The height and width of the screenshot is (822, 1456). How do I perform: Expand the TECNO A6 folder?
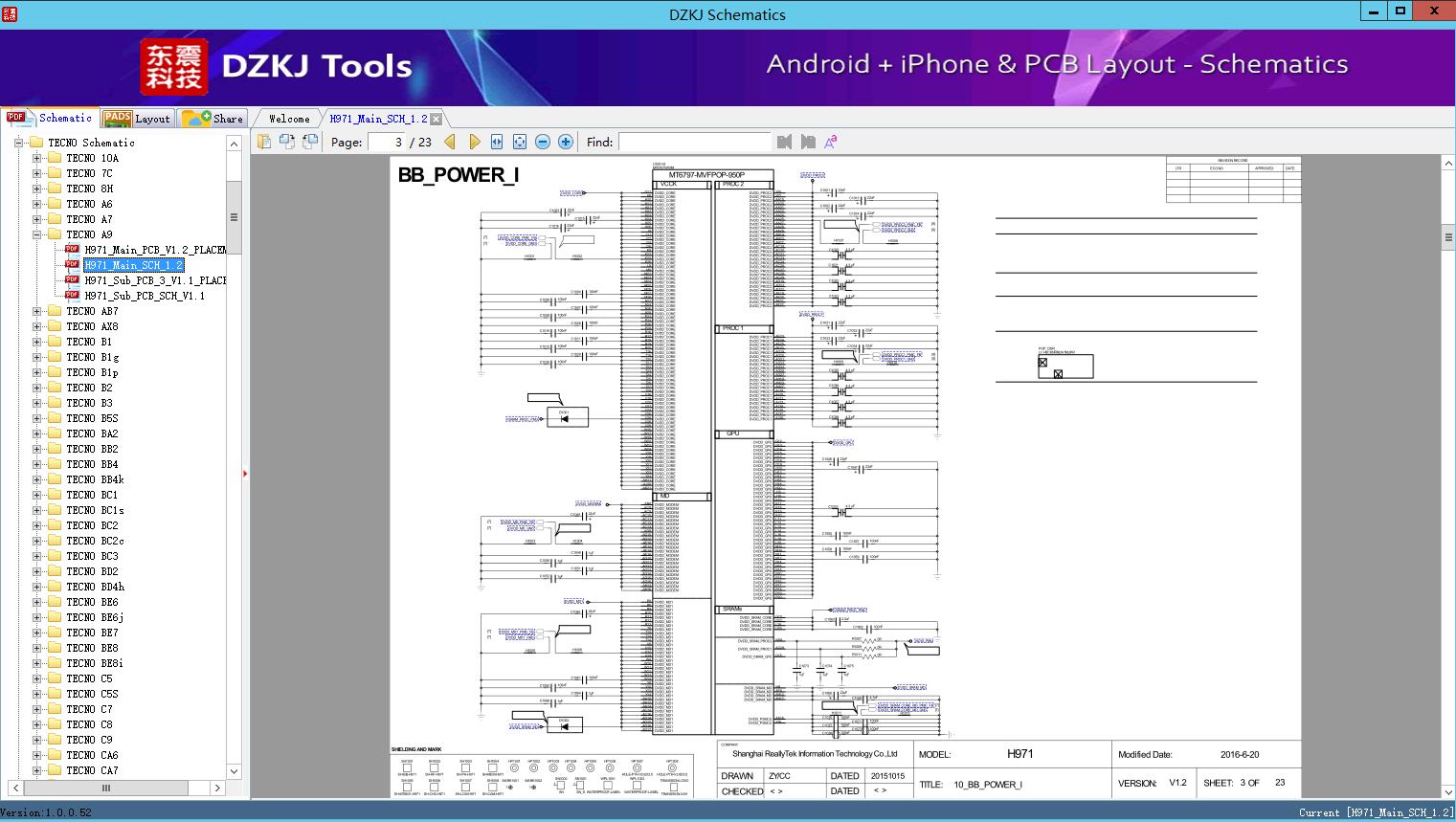(x=36, y=204)
